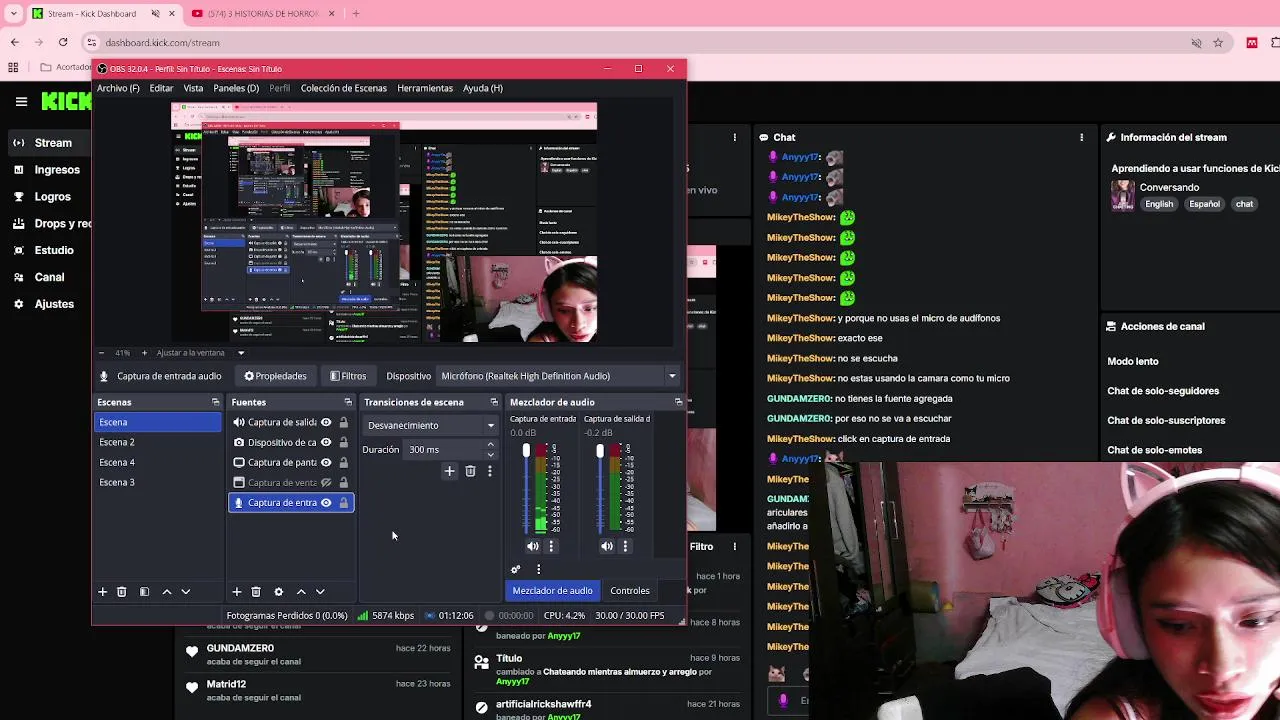Image resolution: width=1280 pixels, height=720 pixels.
Task: Open Desvanecimiento transition dropdown
Action: [x=430, y=425]
